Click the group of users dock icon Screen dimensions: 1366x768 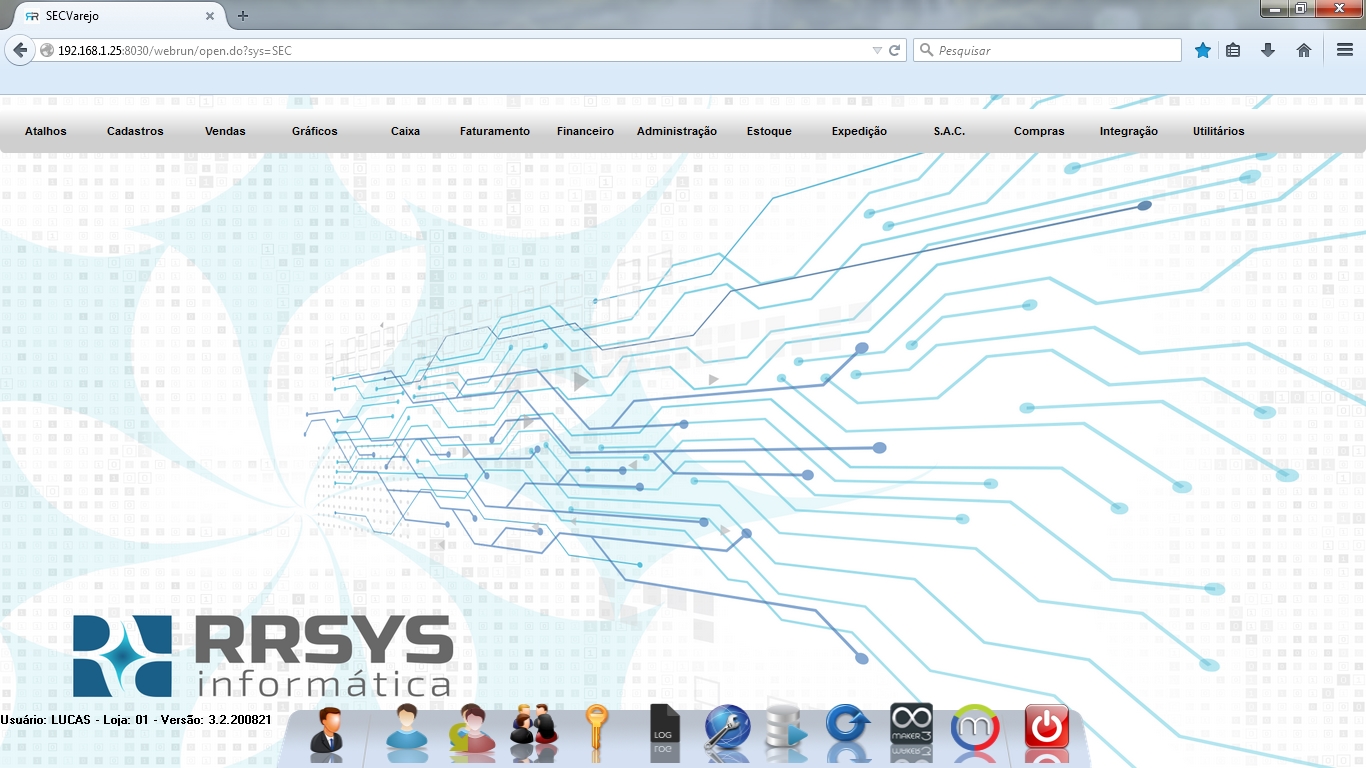click(534, 727)
